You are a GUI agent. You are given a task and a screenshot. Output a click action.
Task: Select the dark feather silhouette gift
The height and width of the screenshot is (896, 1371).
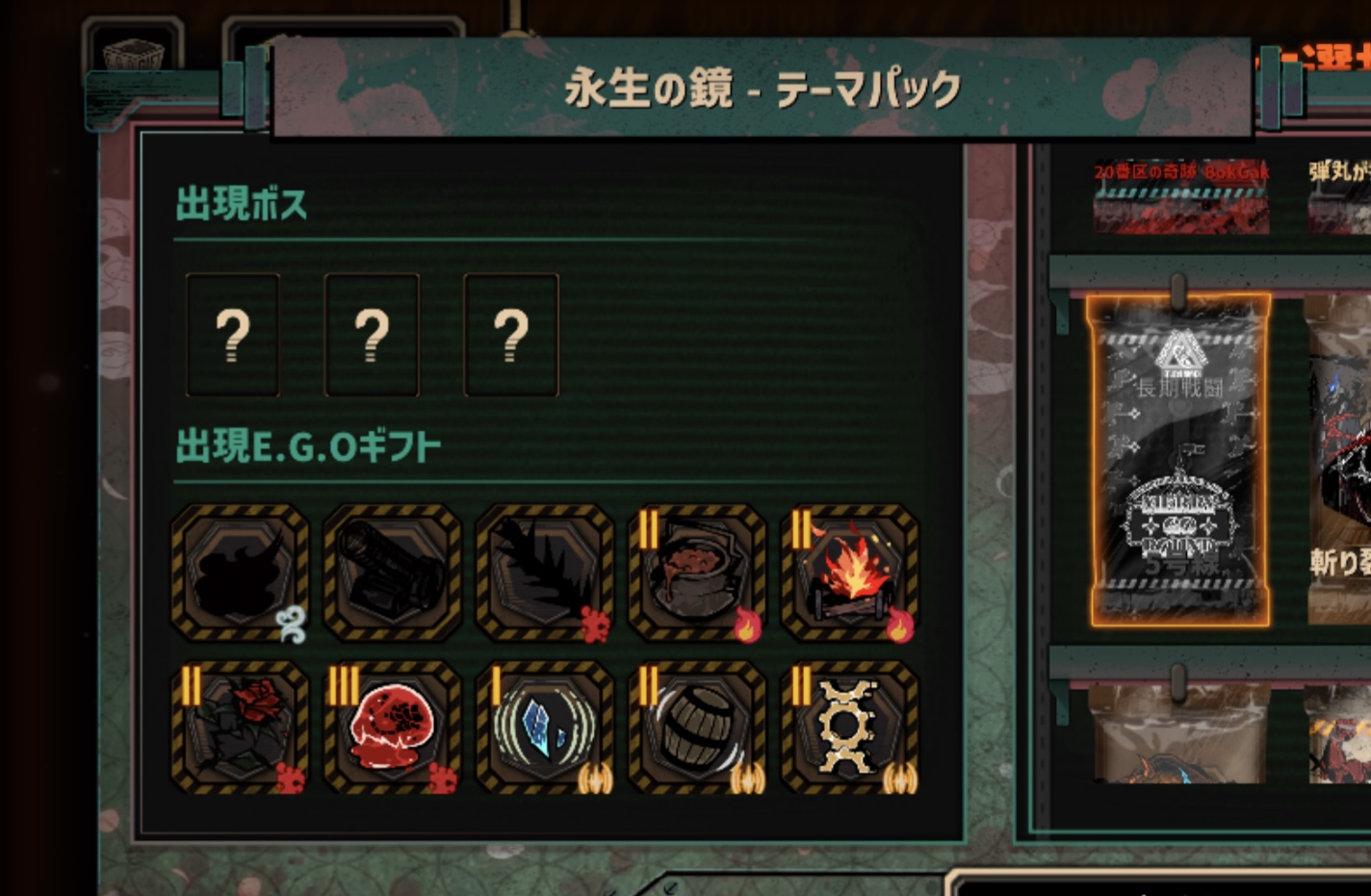(x=545, y=573)
